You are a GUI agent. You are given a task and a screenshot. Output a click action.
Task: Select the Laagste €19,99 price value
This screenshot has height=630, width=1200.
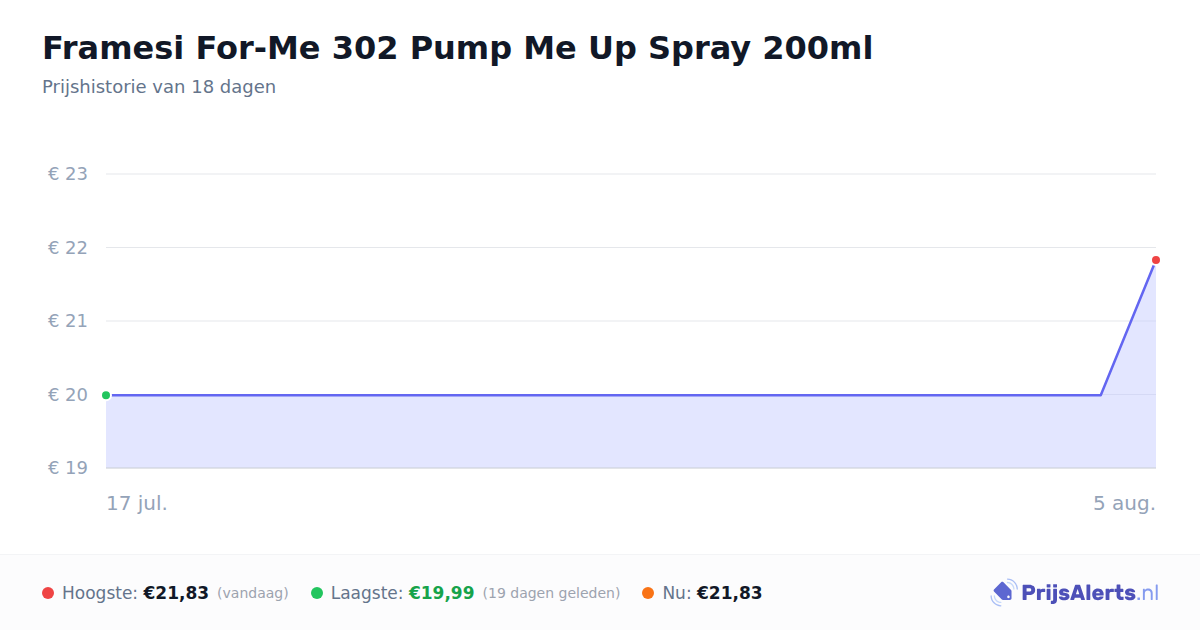[441, 593]
